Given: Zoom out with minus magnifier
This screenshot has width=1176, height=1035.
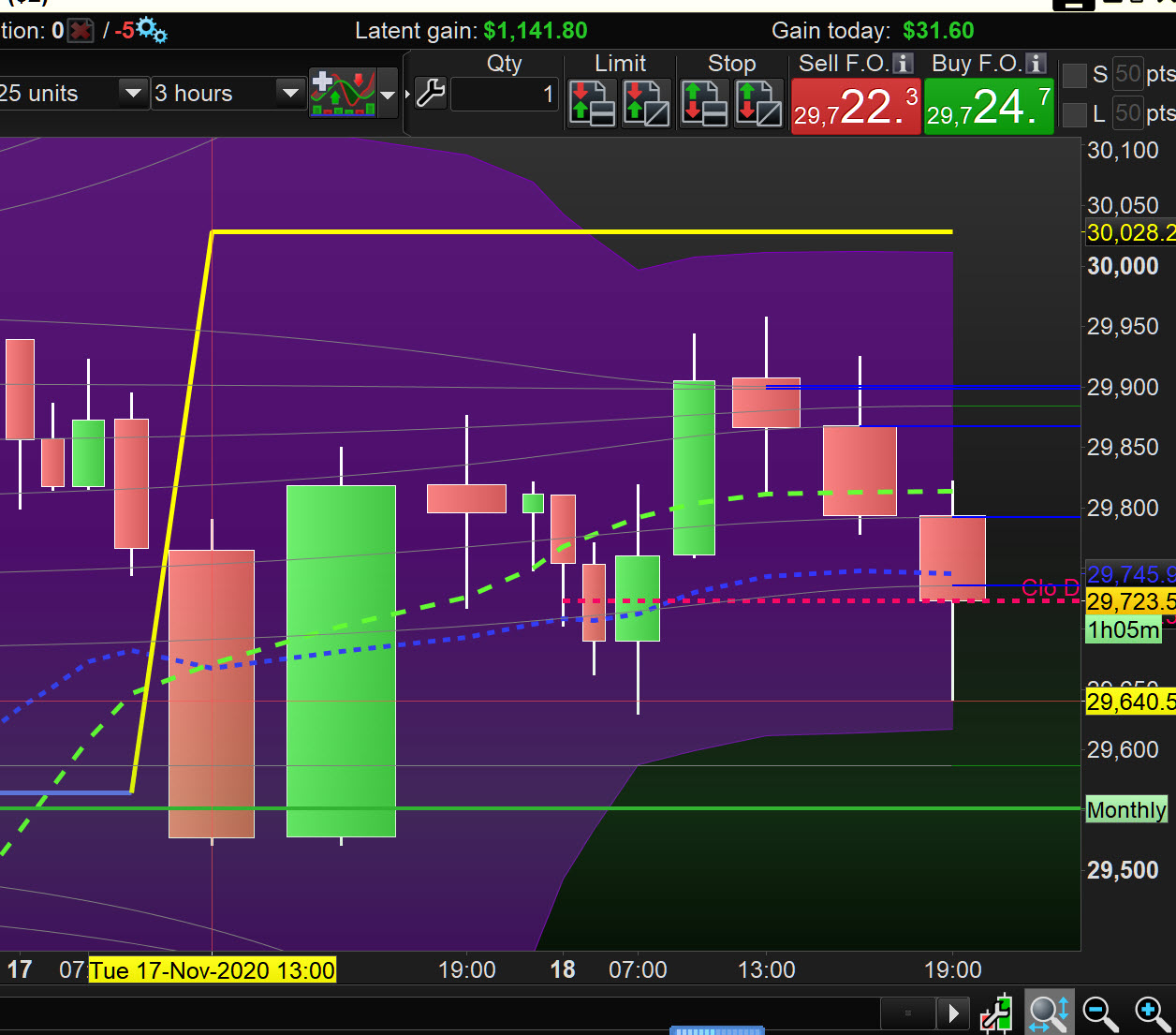Looking at the screenshot, I should pyautogui.click(x=1101, y=1013).
